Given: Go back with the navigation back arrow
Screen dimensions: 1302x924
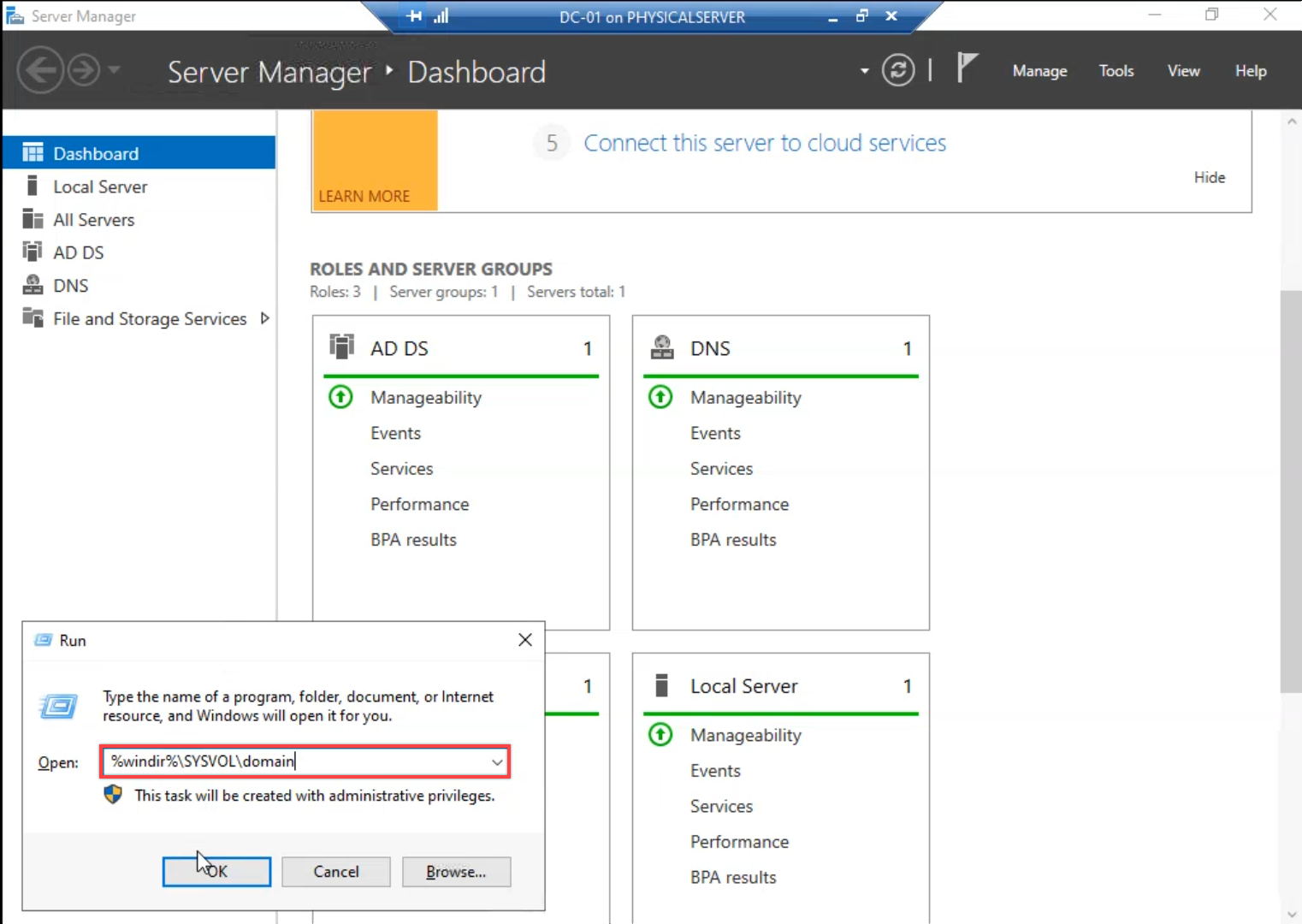Looking at the screenshot, I should coord(40,70).
